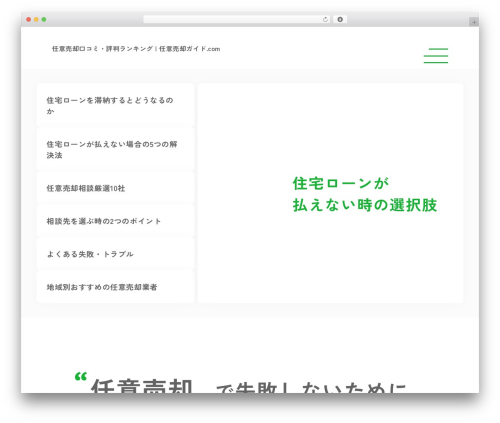Click the green maximize window button

coord(44,20)
